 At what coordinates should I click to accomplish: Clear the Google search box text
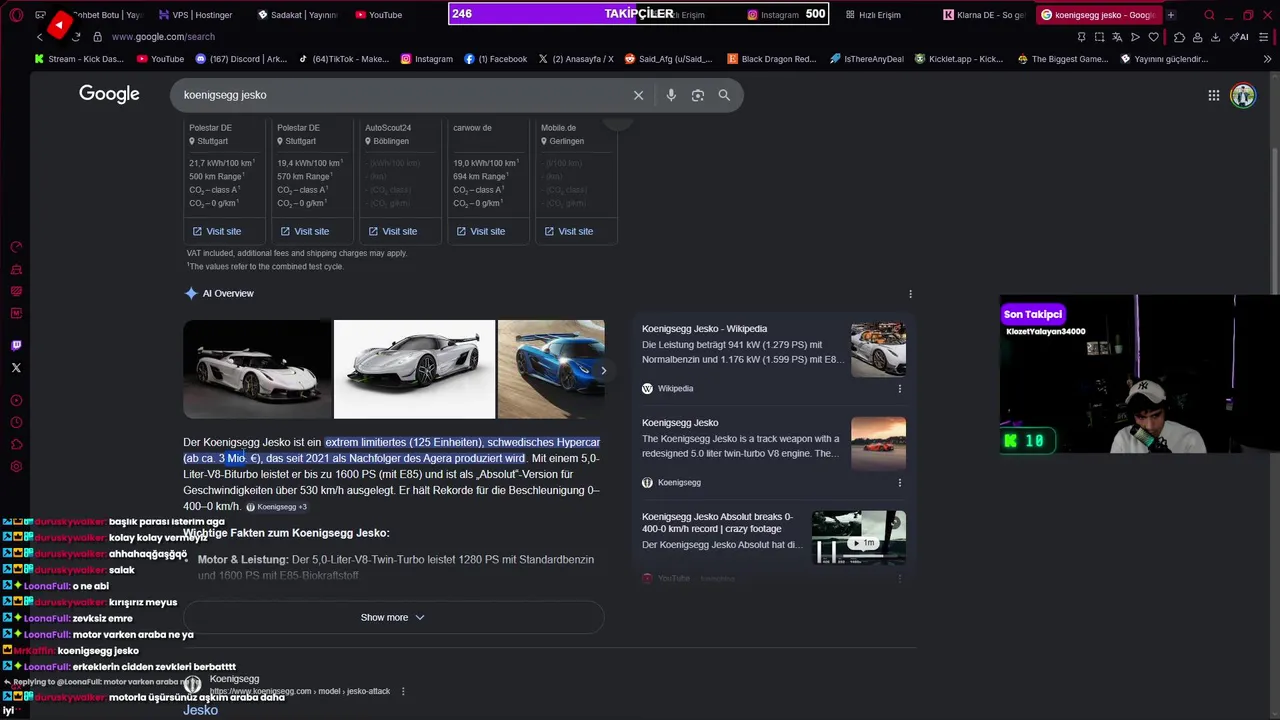pyautogui.click(x=638, y=95)
